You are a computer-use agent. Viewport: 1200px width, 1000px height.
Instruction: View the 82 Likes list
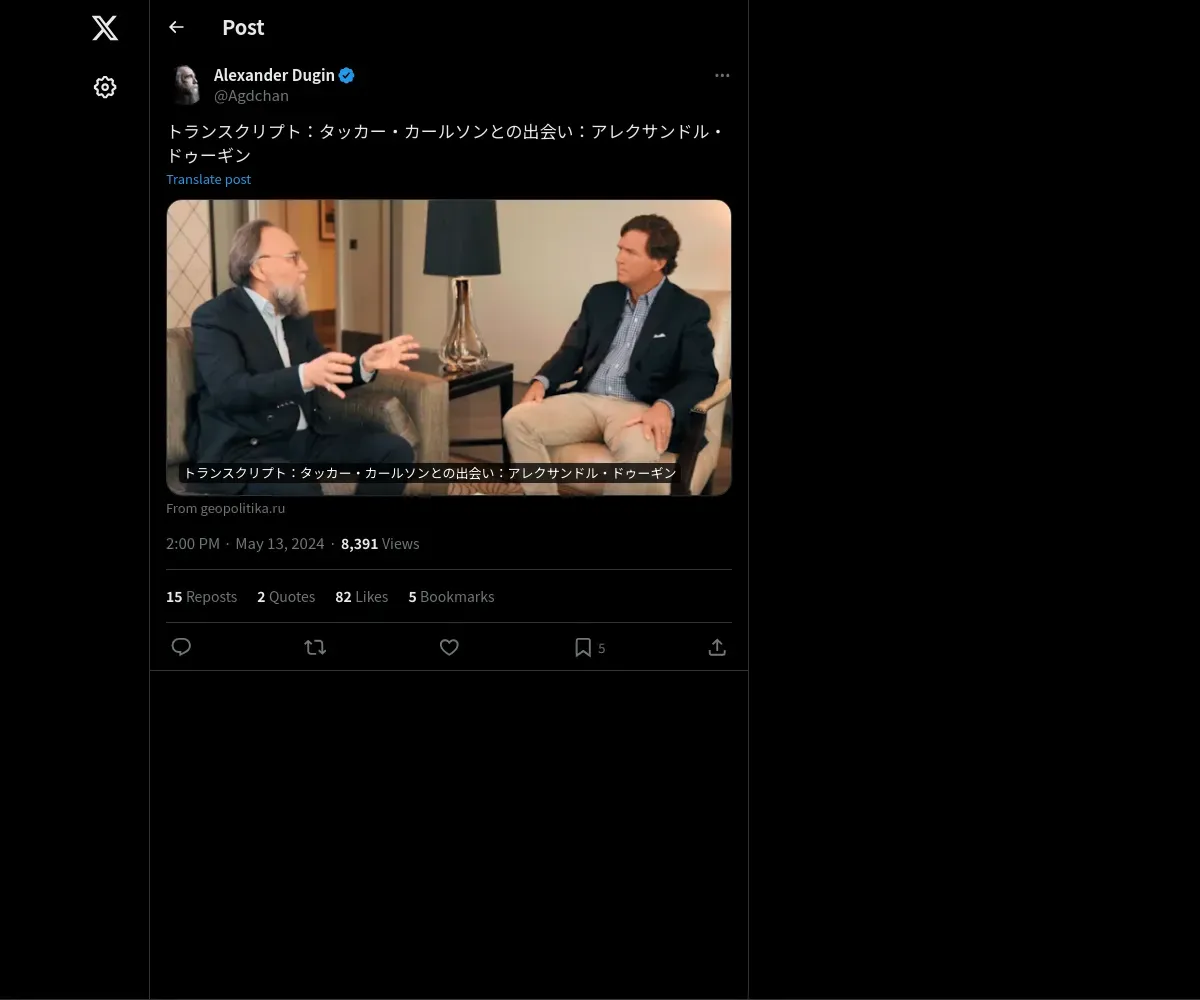point(361,596)
